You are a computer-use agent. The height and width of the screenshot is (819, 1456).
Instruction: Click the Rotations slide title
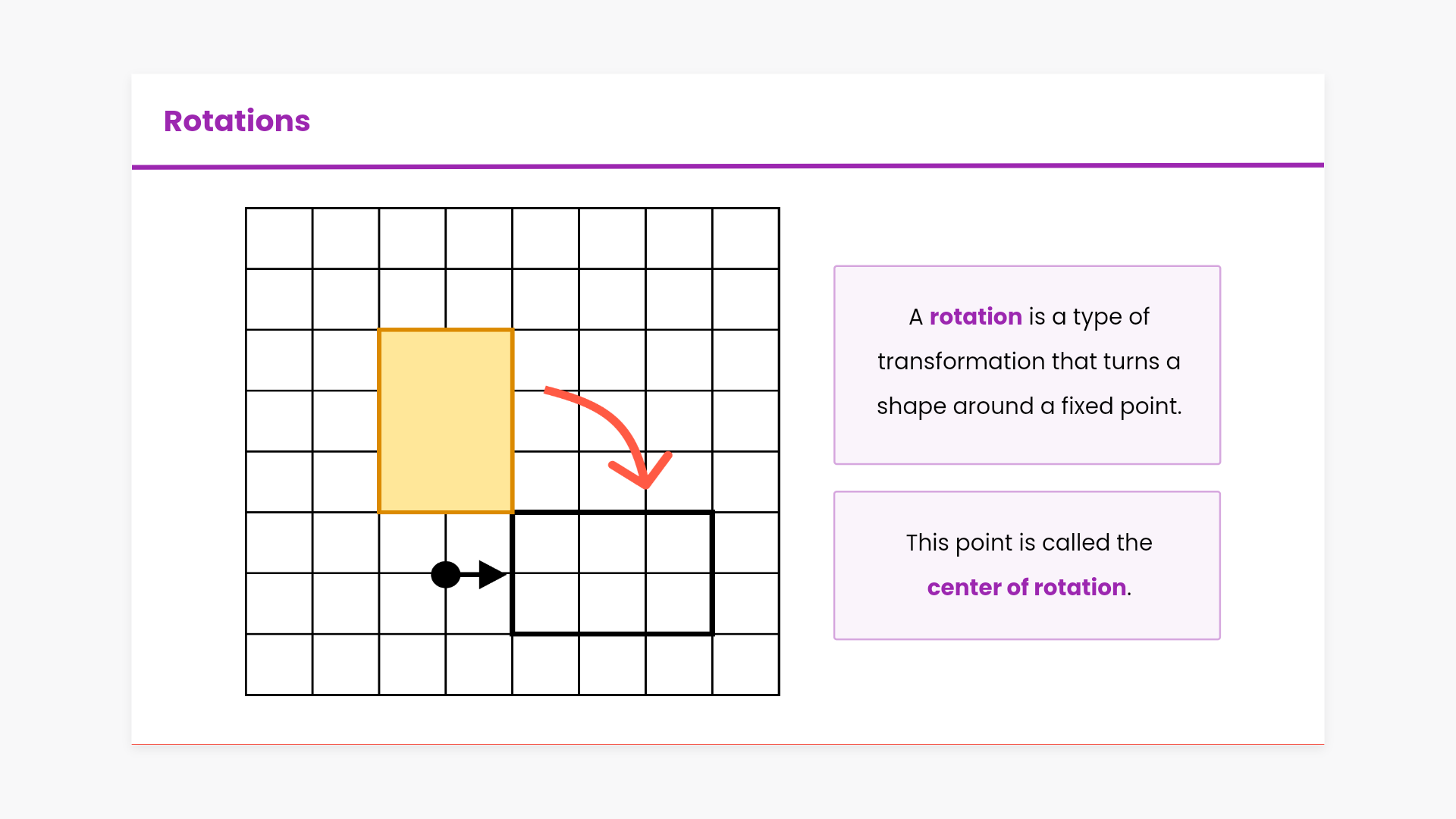click(237, 121)
